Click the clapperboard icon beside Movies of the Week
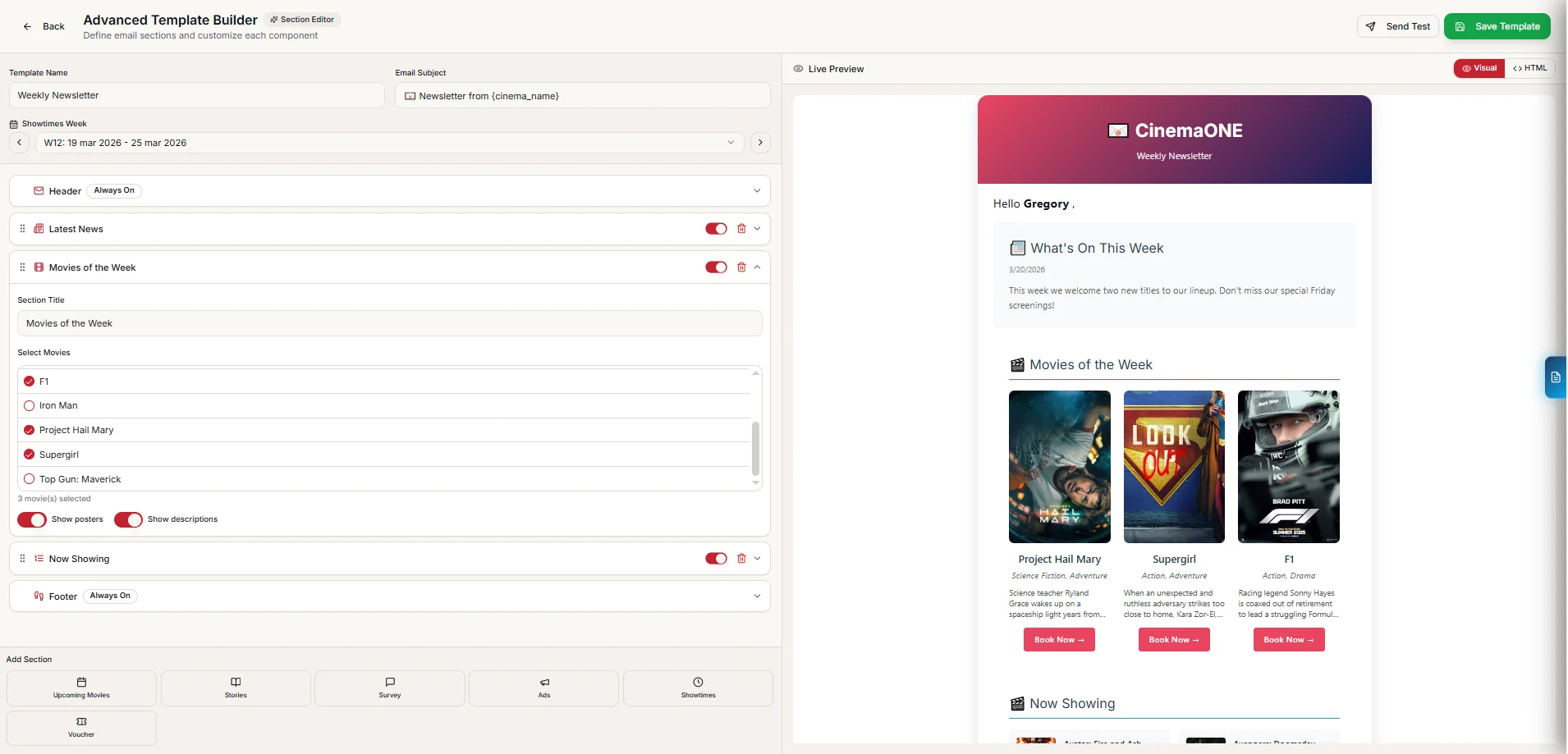1568x754 pixels. coord(1017,365)
